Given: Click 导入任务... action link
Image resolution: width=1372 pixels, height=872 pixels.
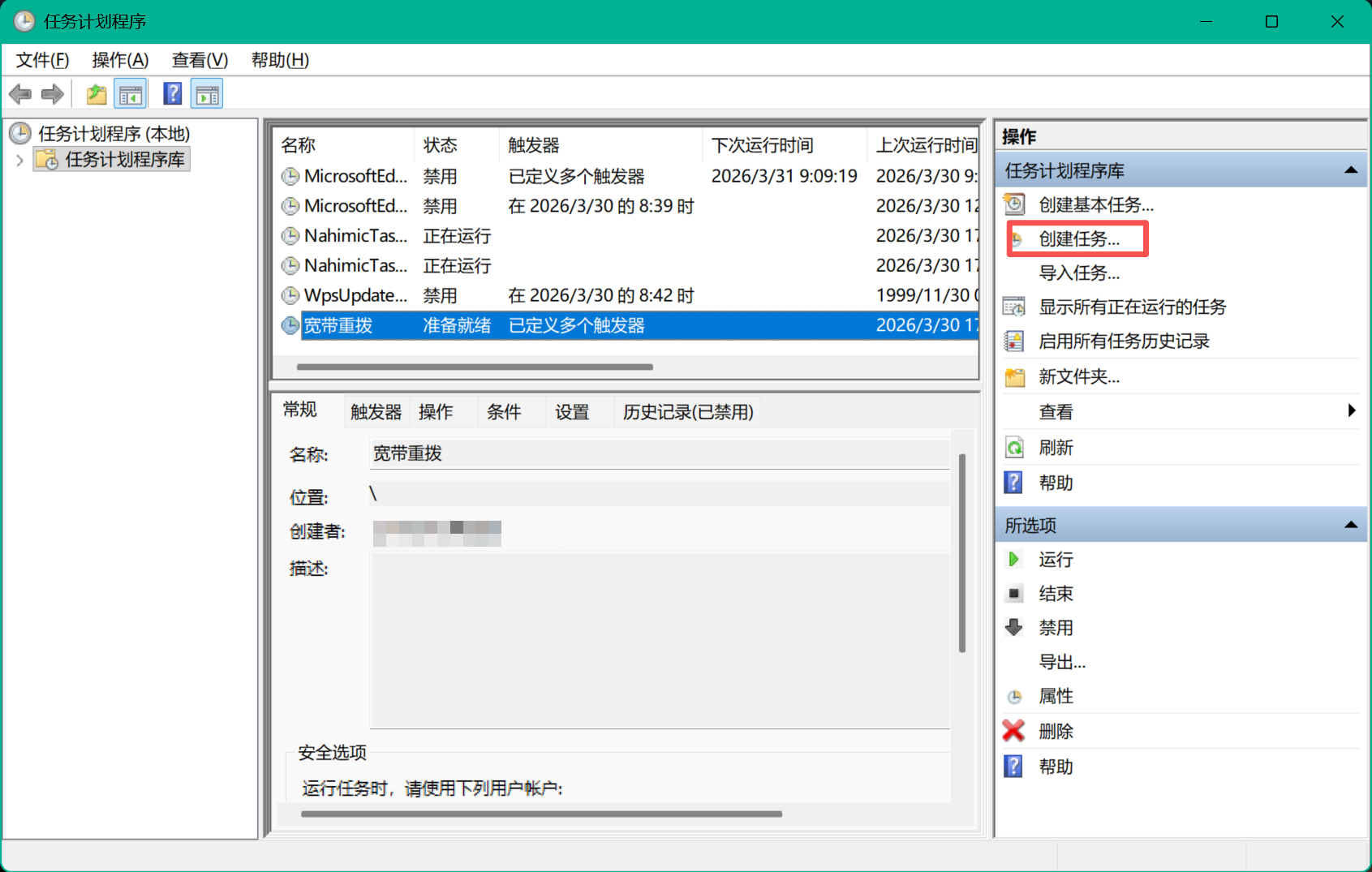Looking at the screenshot, I should coord(1078,273).
